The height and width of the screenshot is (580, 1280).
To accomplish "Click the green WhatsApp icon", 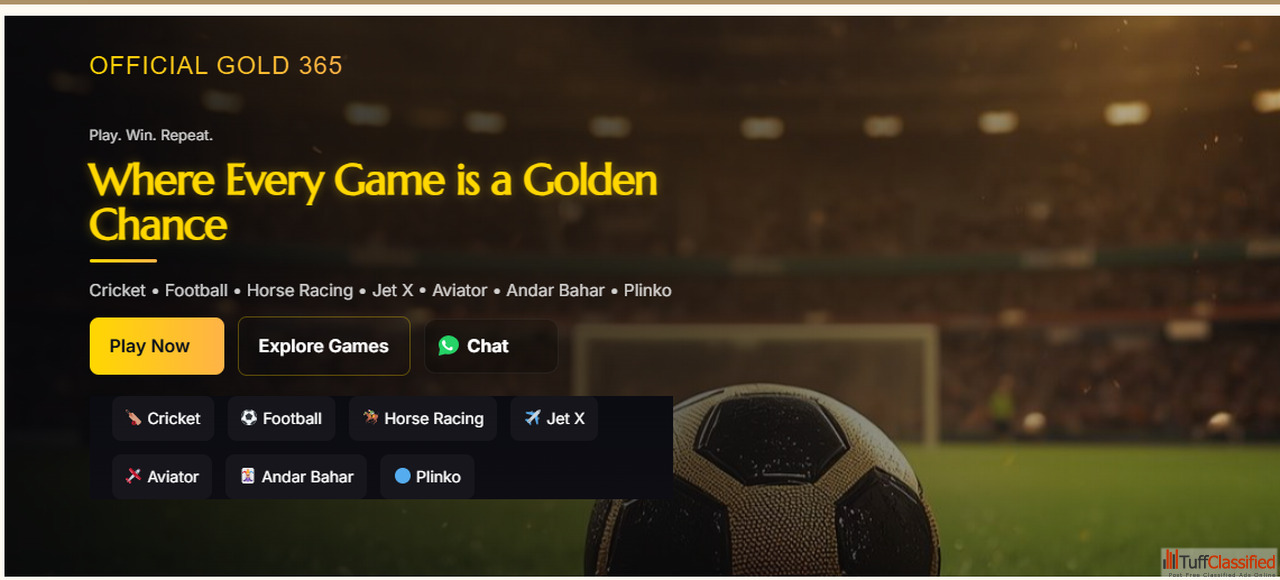I will (449, 345).
